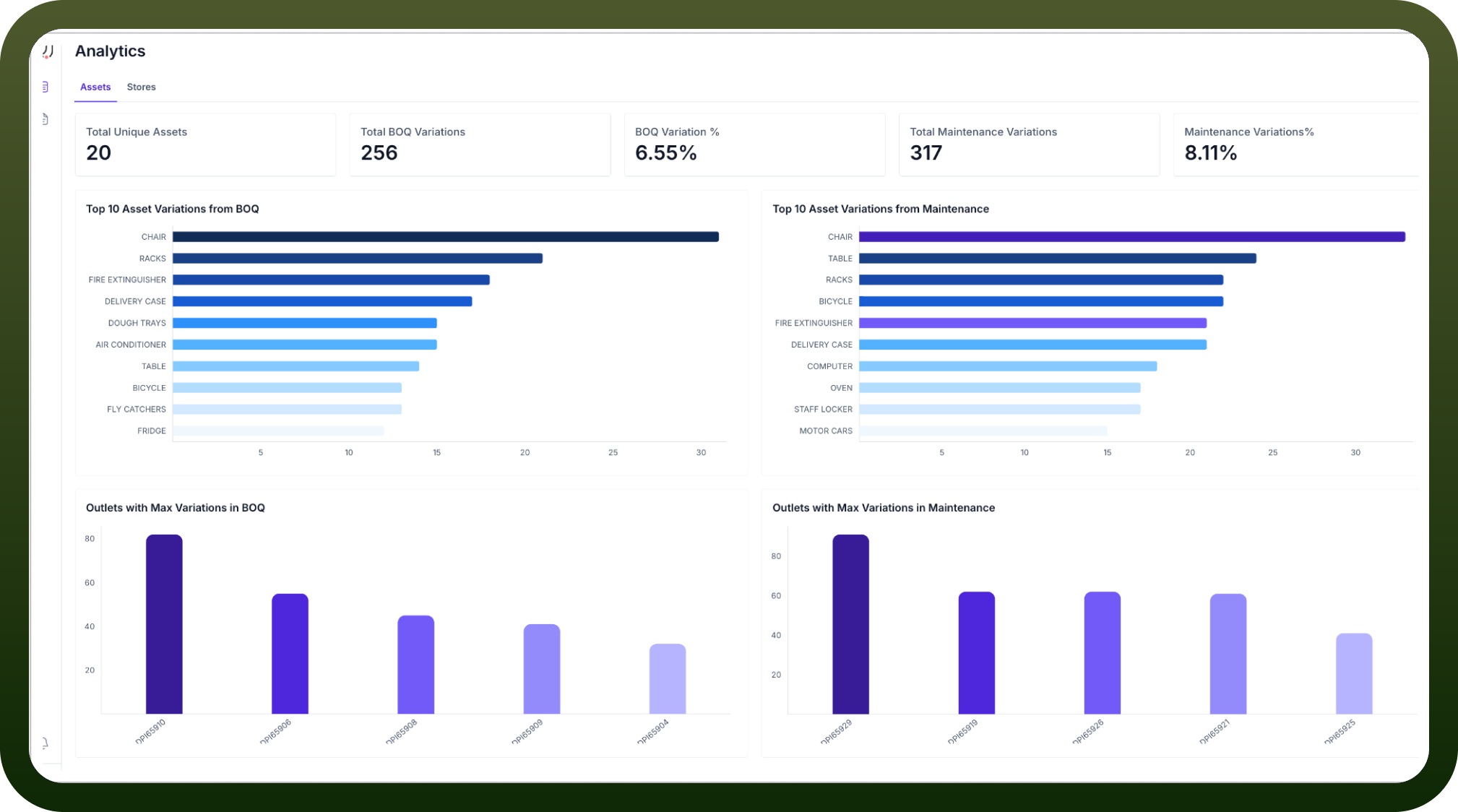Click the FIRE EXTINGUISHER bar in Maintenance chart
1458x812 pixels.
[1033, 323]
